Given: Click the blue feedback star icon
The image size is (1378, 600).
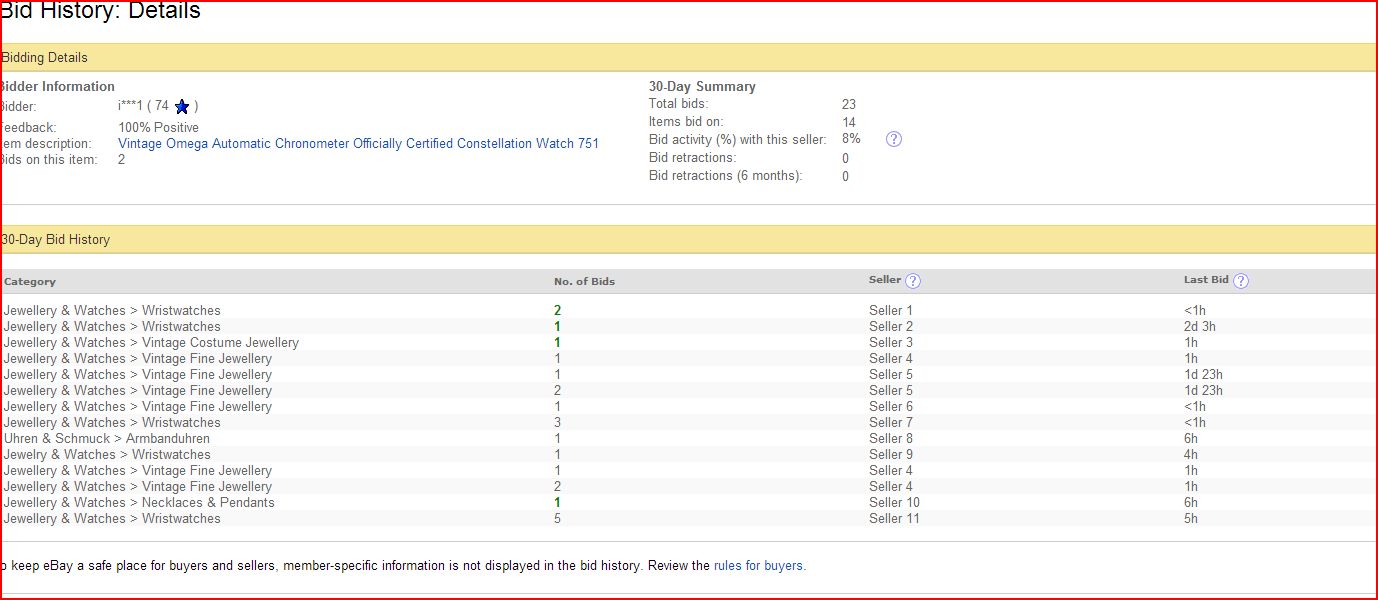Looking at the screenshot, I should [x=182, y=106].
